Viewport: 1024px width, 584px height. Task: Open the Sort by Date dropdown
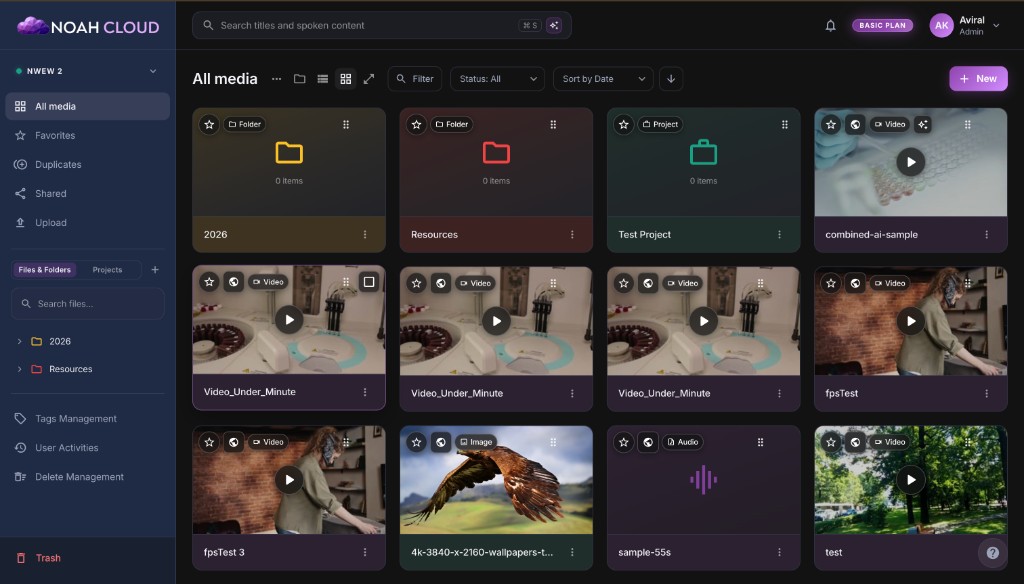point(603,79)
